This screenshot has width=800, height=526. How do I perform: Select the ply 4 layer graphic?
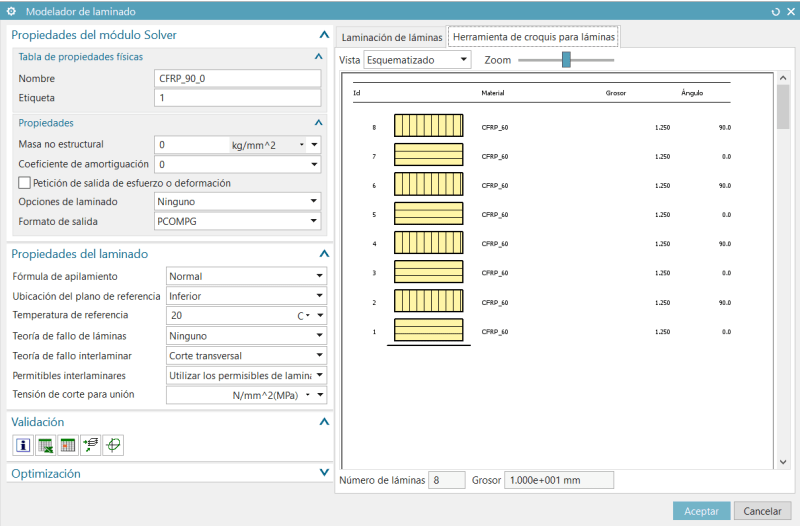429,242
